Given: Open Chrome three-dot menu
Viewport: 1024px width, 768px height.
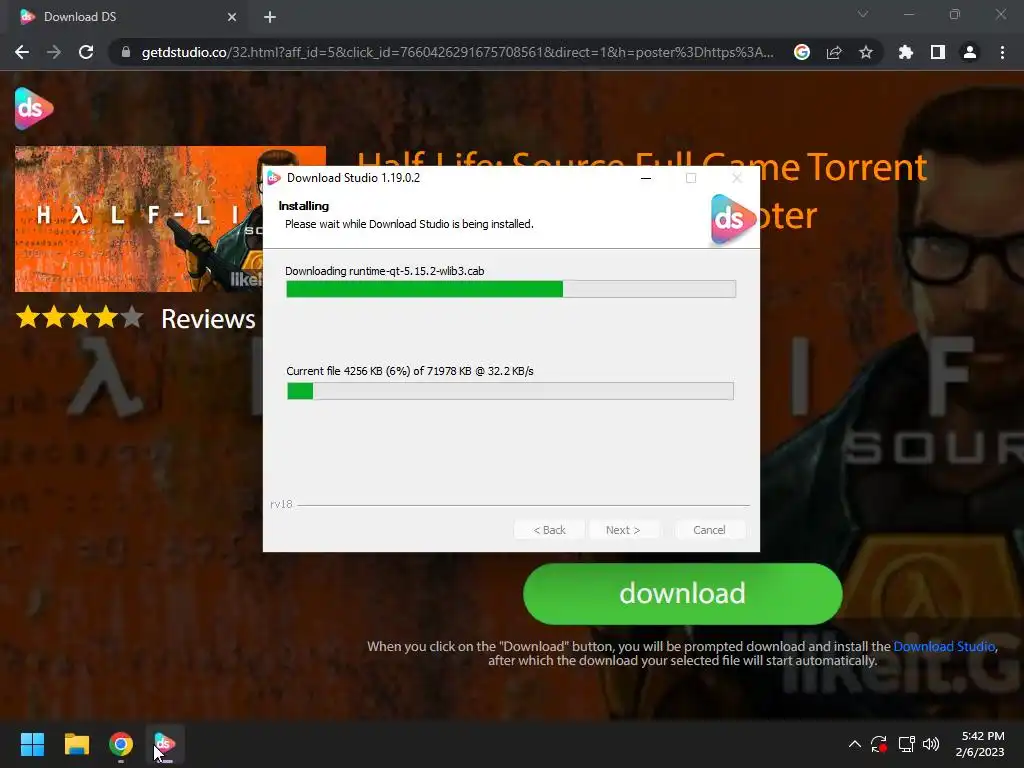Looking at the screenshot, I should [1002, 52].
